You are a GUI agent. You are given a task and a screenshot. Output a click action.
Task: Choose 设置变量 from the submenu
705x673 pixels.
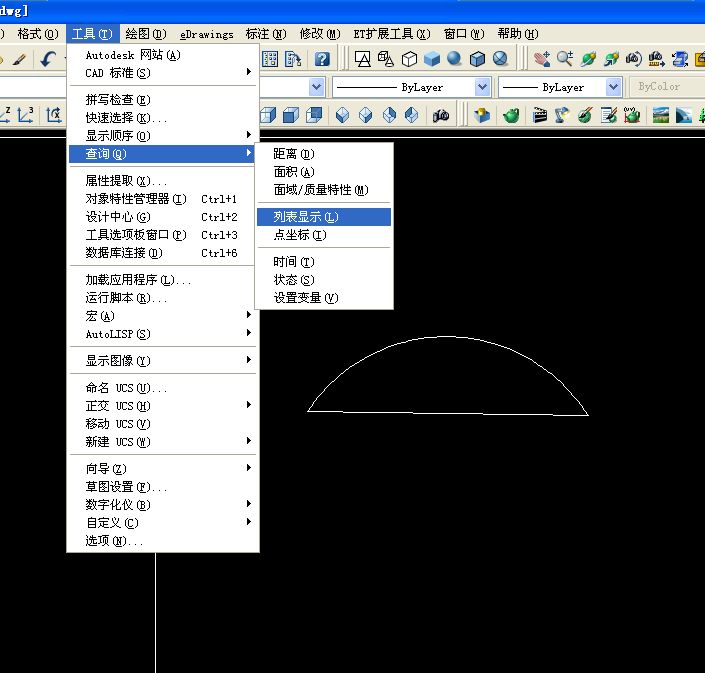pos(324,298)
